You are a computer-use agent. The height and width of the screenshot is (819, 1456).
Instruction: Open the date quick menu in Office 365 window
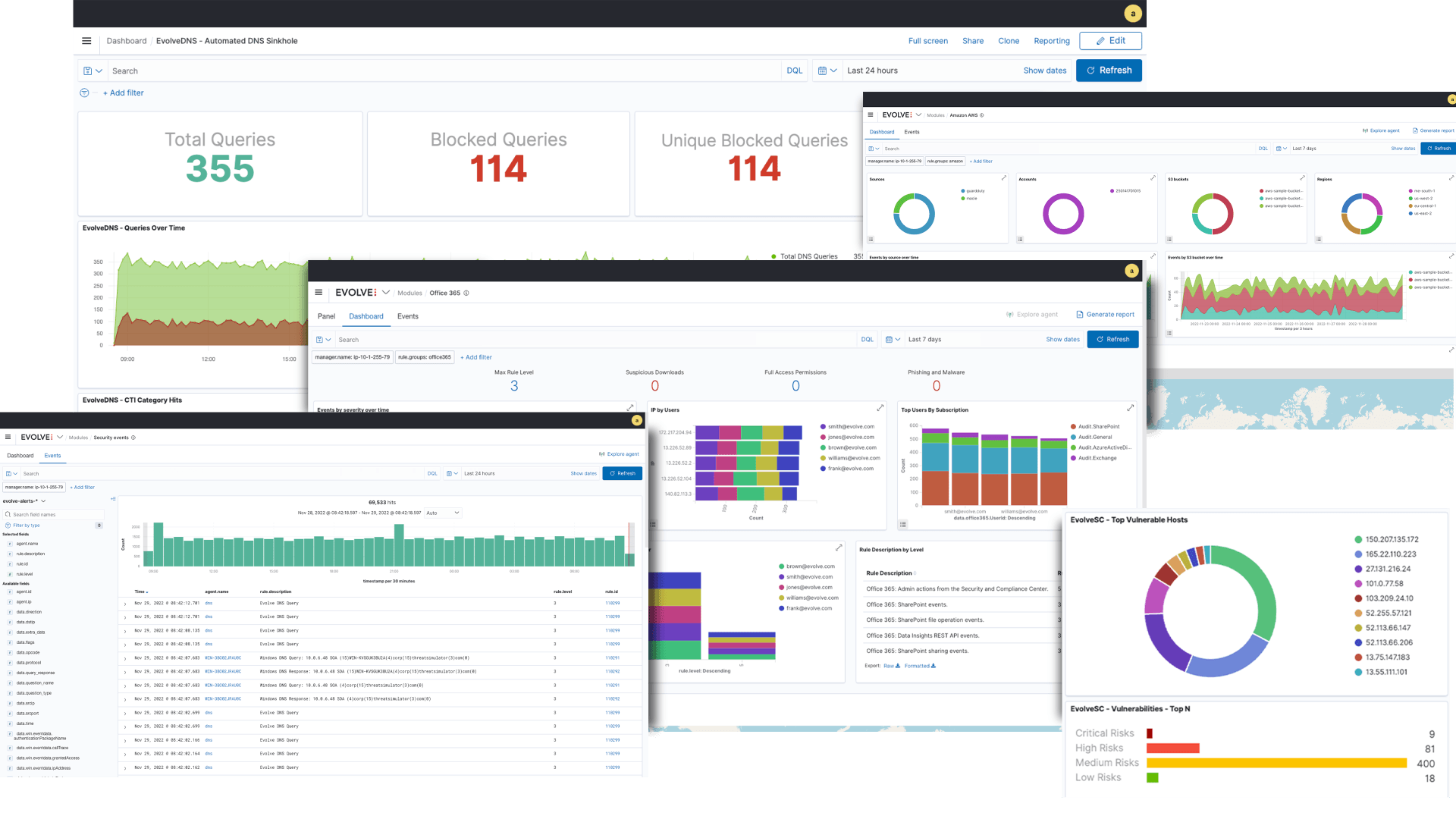tap(893, 339)
